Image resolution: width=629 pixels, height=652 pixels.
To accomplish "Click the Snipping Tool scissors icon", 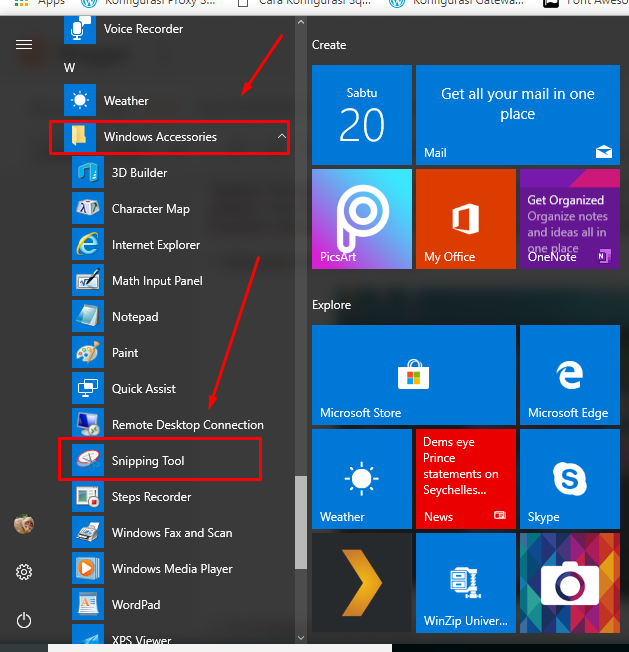I will click(x=88, y=460).
